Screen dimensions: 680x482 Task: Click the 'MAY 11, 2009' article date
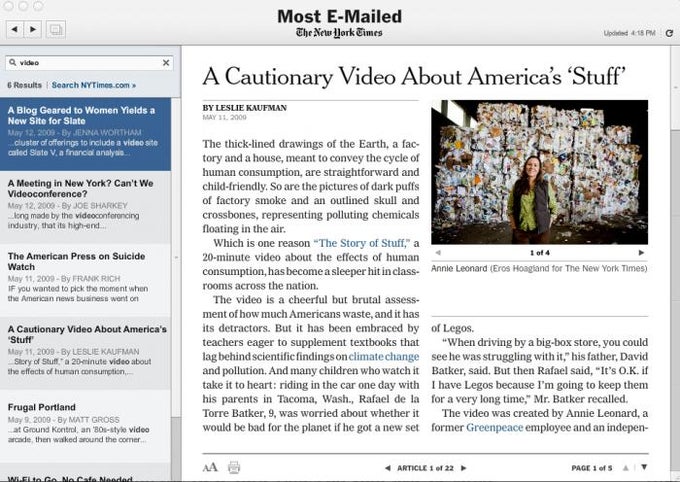[x=224, y=118]
